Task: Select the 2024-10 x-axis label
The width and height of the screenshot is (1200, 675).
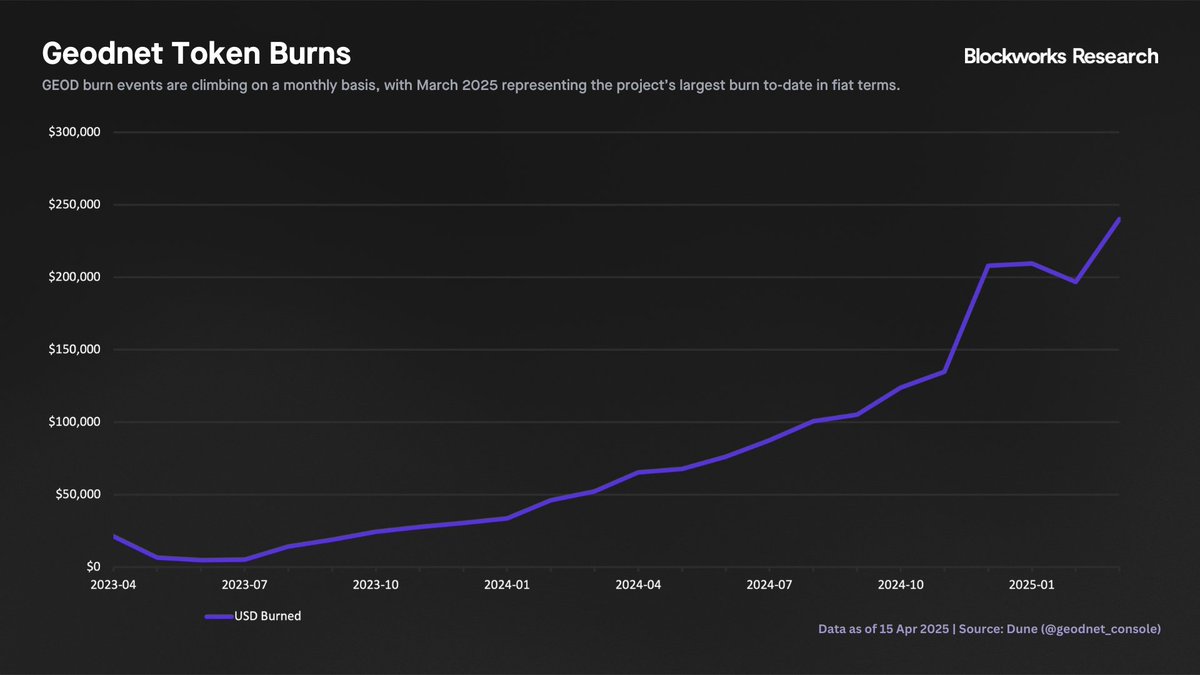Action: pos(901,584)
